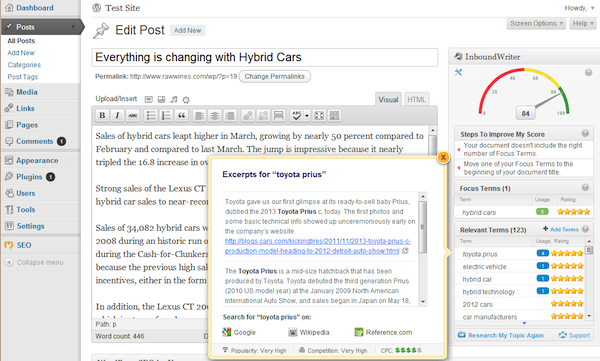Open the Howdy user menu arrow
This screenshot has width=600, height=361.
[x=592, y=8]
